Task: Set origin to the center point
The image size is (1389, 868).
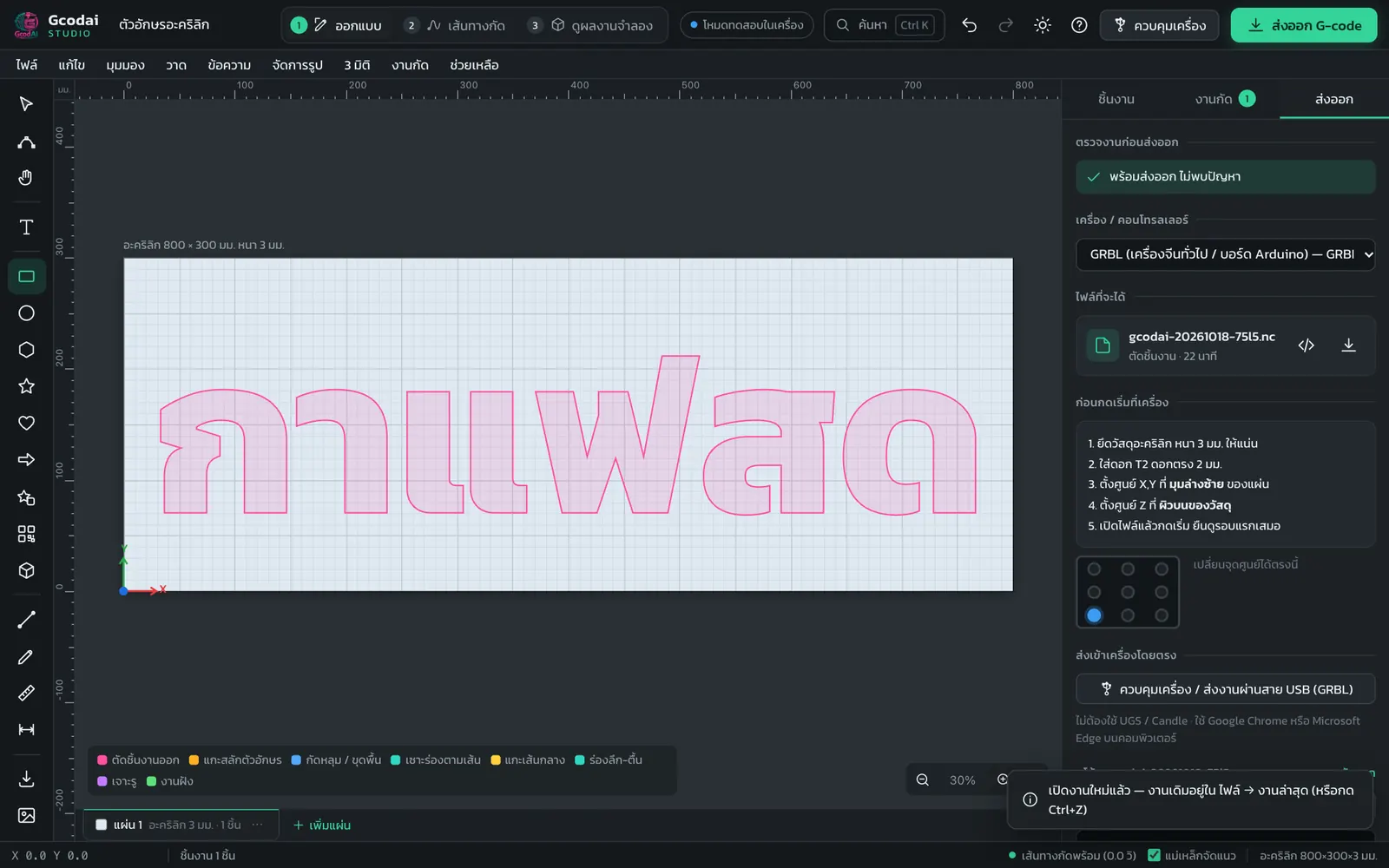Action: pos(1128,592)
